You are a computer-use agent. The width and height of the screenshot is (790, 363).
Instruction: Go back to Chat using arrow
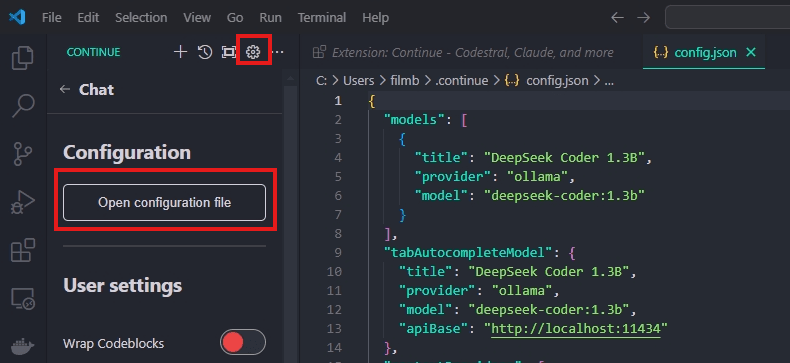(64, 90)
